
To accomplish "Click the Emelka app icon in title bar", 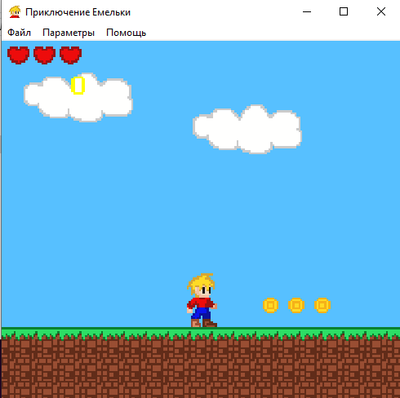I will point(15,12).
